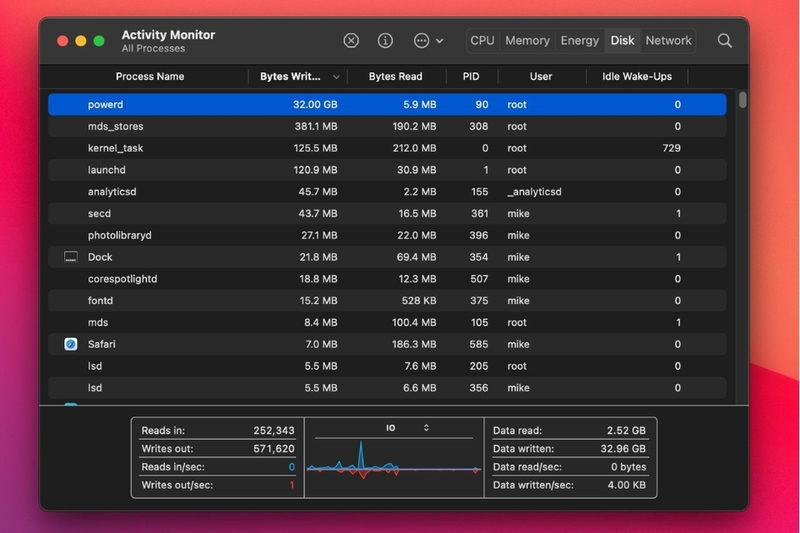Select the lsd process with PID 356
Screen dimensions: 800x533
click(387, 388)
